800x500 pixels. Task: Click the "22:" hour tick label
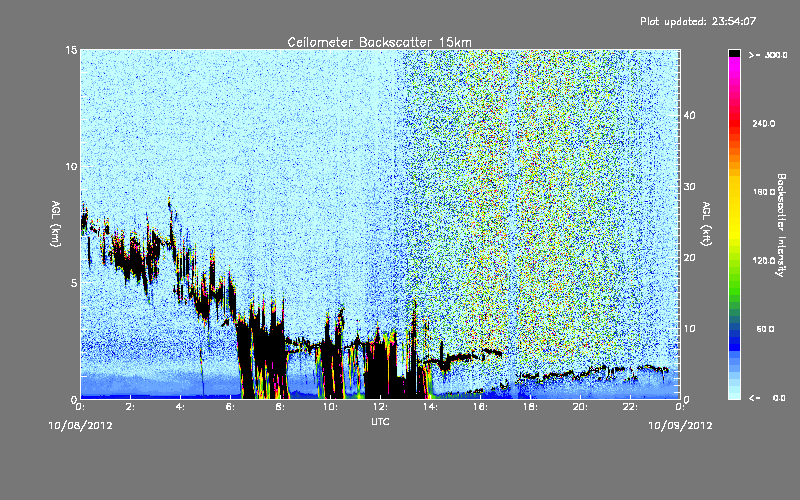click(x=631, y=407)
